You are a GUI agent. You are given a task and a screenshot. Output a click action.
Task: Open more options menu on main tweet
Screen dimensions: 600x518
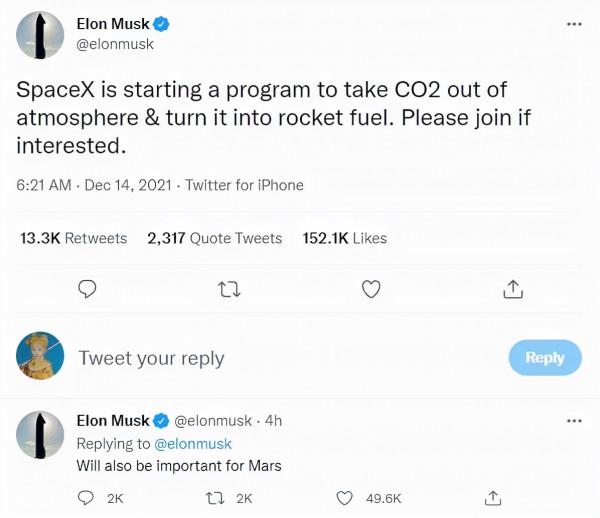[573, 25]
